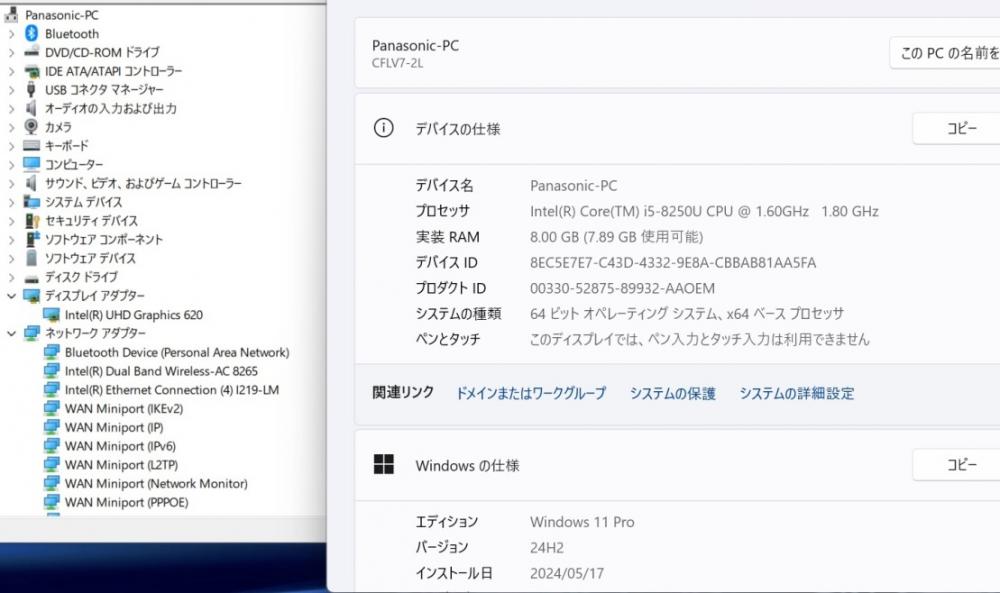The image size is (1000, 593).
Task: Click the プロダクト ID value 00330-52875-89932-AAOEM
Action: [622, 288]
